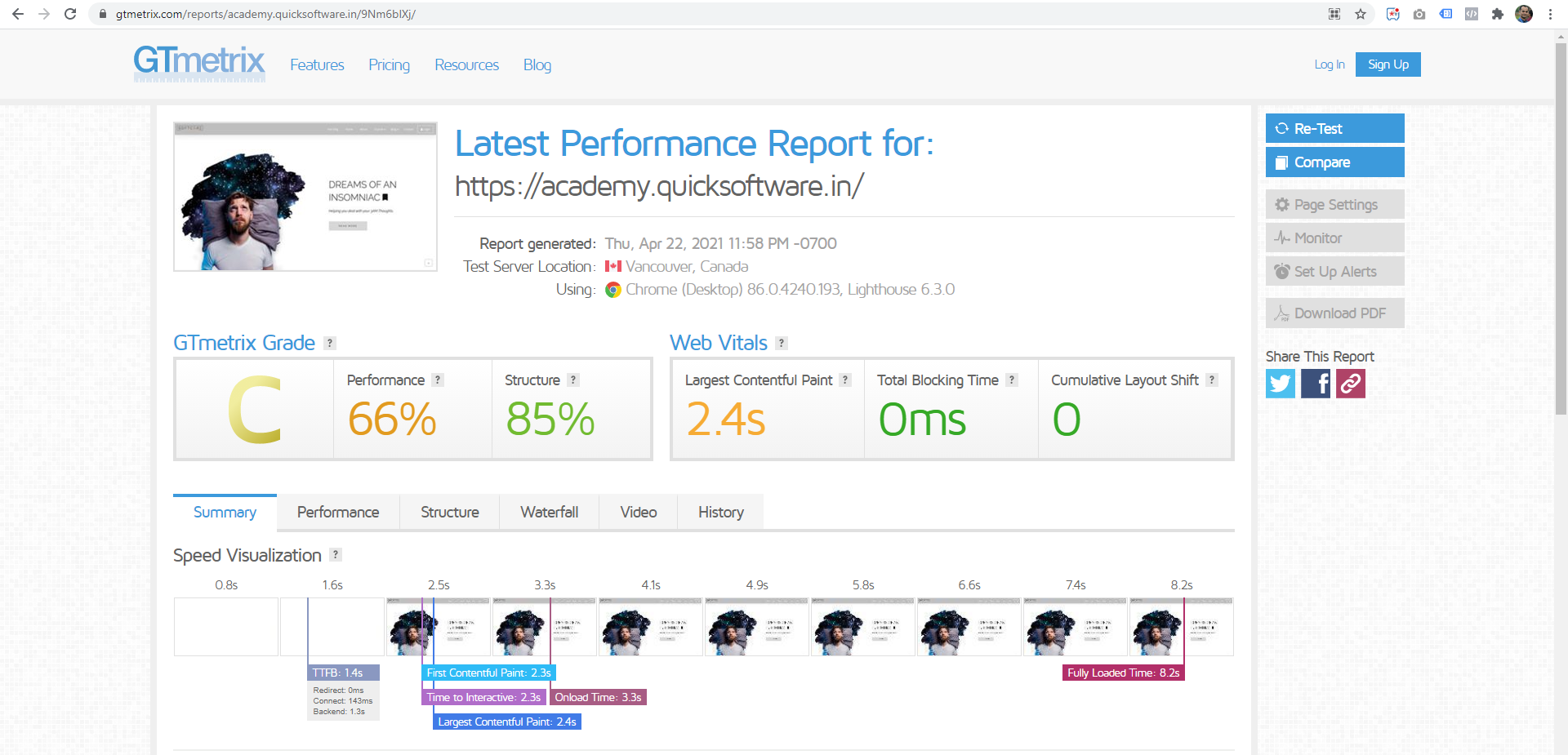Go back with the browser back arrow
The width and height of the screenshot is (1568, 755).
tap(18, 14)
